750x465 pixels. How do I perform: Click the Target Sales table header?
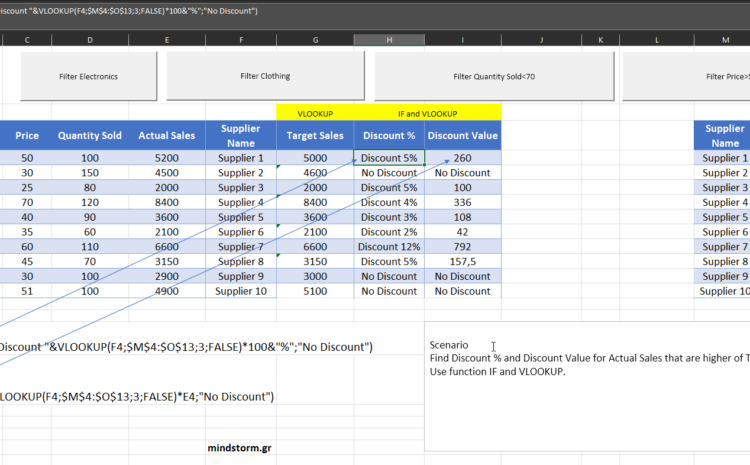315,135
